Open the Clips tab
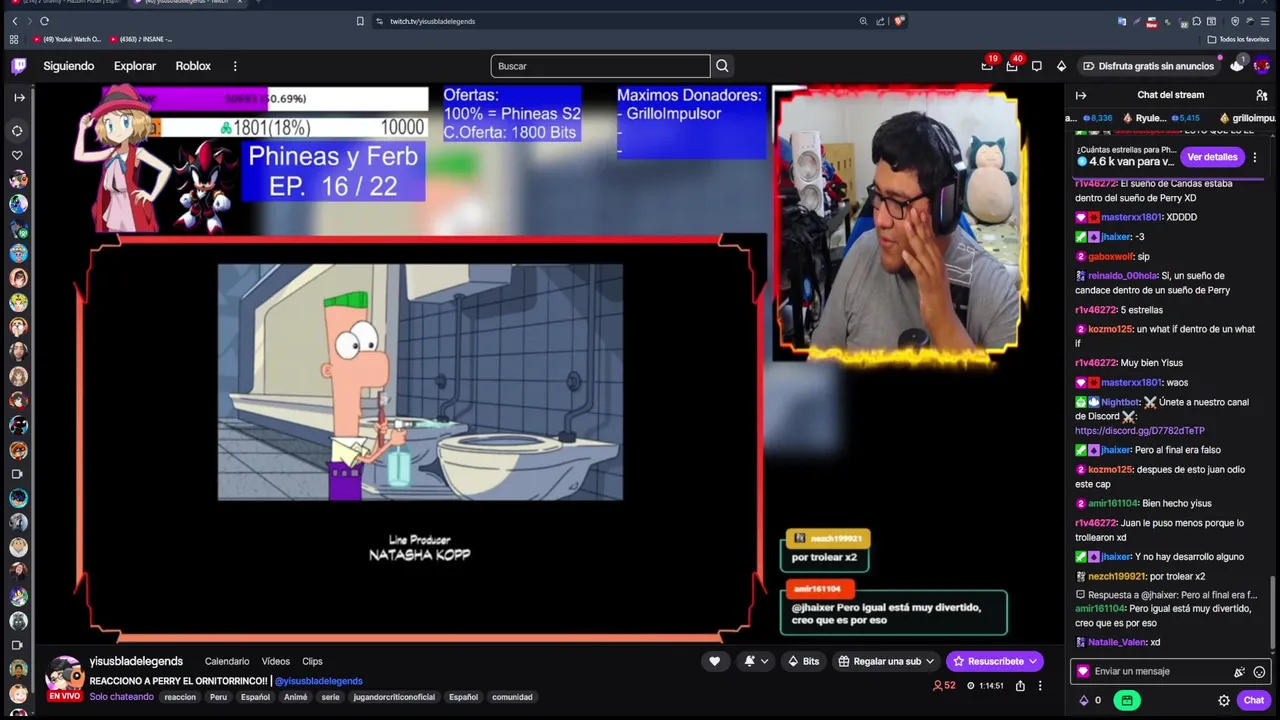This screenshot has width=1280, height=720. tap(312, 661)
